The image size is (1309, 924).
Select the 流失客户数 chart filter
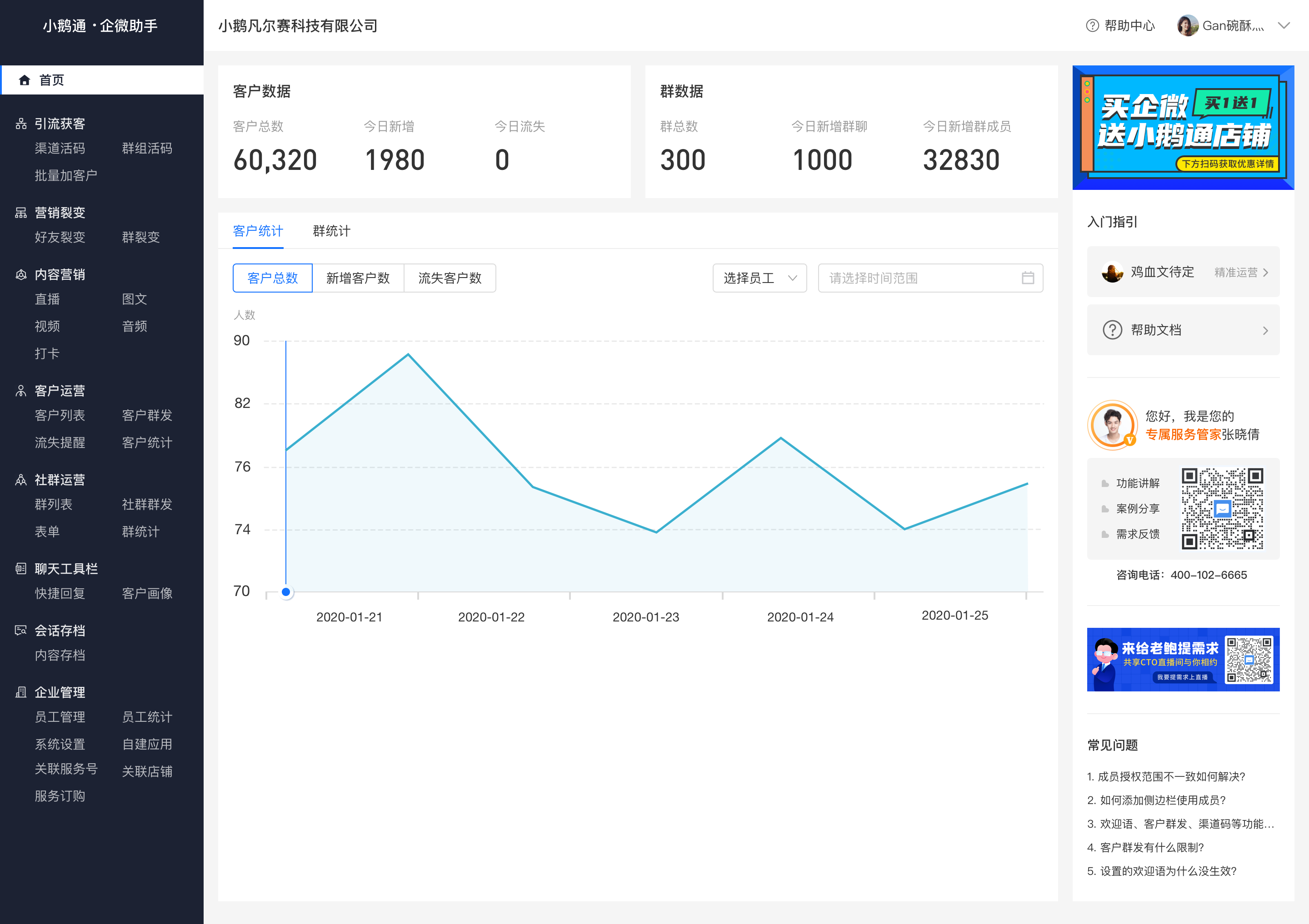450,278
